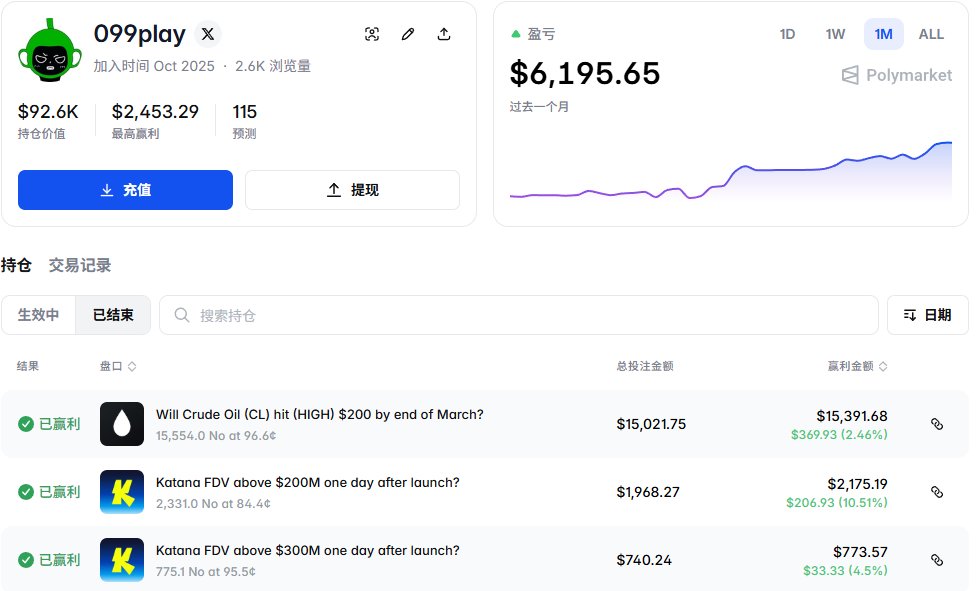Click the pencil edit profile icon

408,34
